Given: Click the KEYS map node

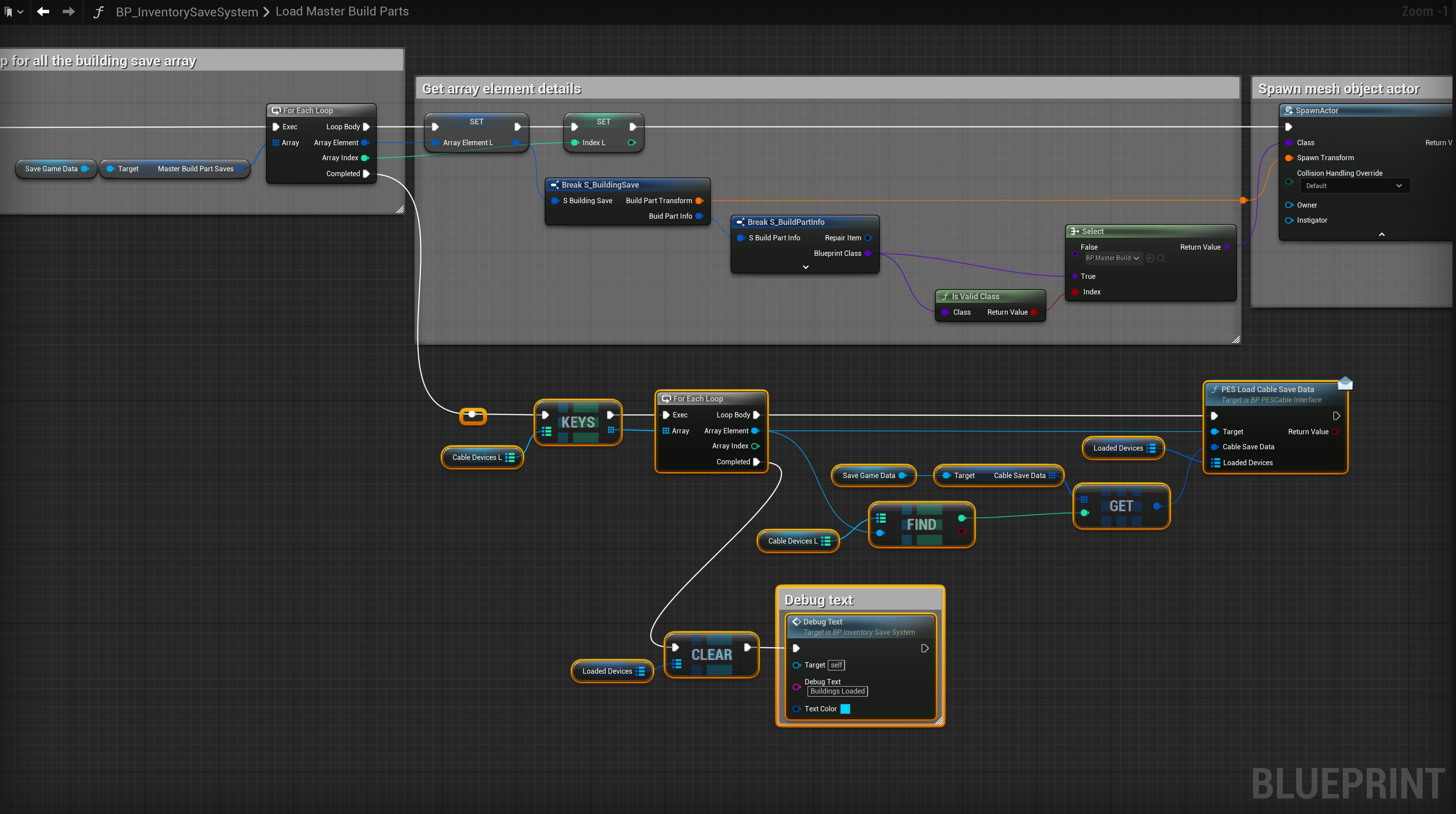Looking at the screenshot, I should [578, 422].
